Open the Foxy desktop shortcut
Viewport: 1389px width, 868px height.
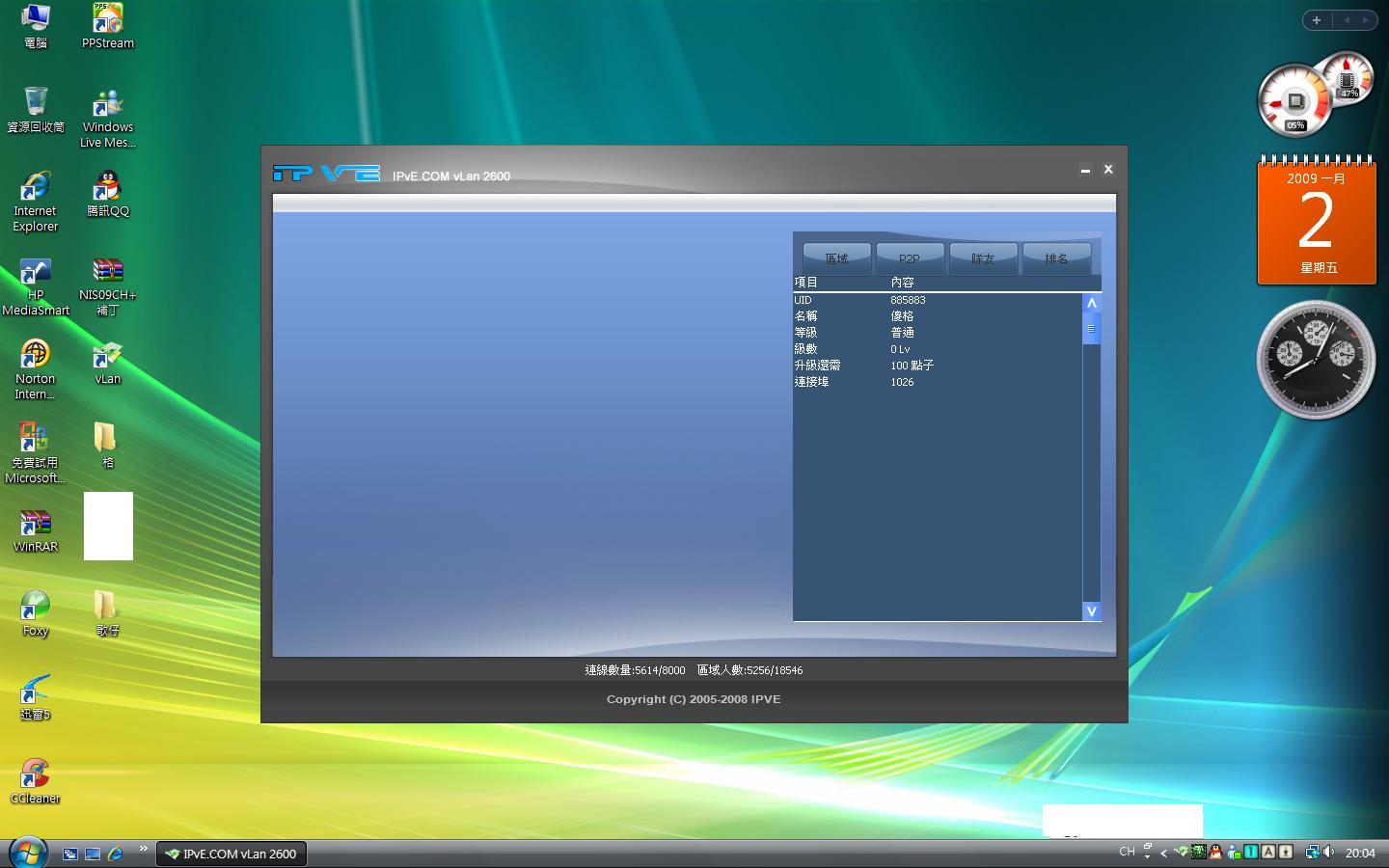pyautogui.click(x=35, y=613)
